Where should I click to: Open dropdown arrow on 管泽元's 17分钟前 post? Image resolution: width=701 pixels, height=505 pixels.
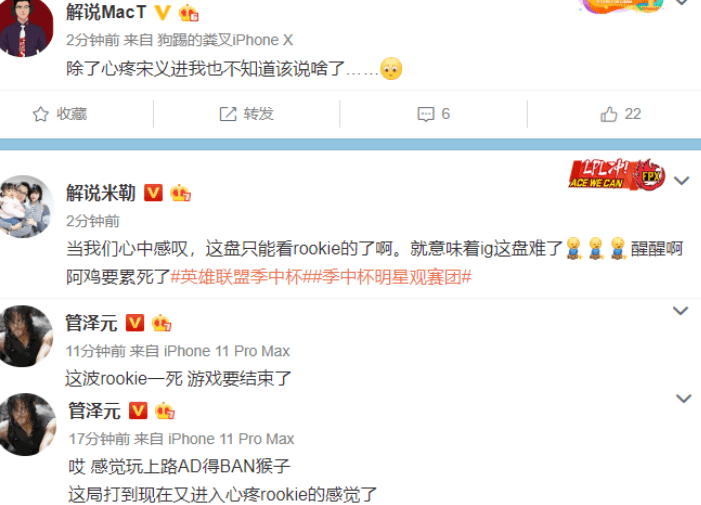[x=684, y=398]
